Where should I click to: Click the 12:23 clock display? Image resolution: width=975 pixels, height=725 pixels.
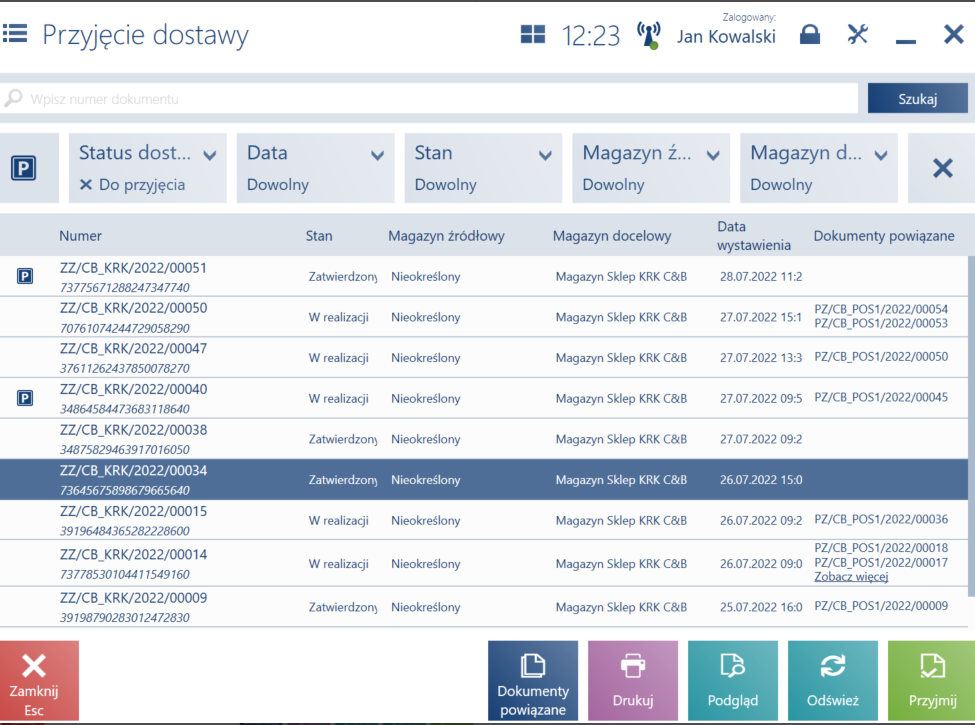point(591,36)
